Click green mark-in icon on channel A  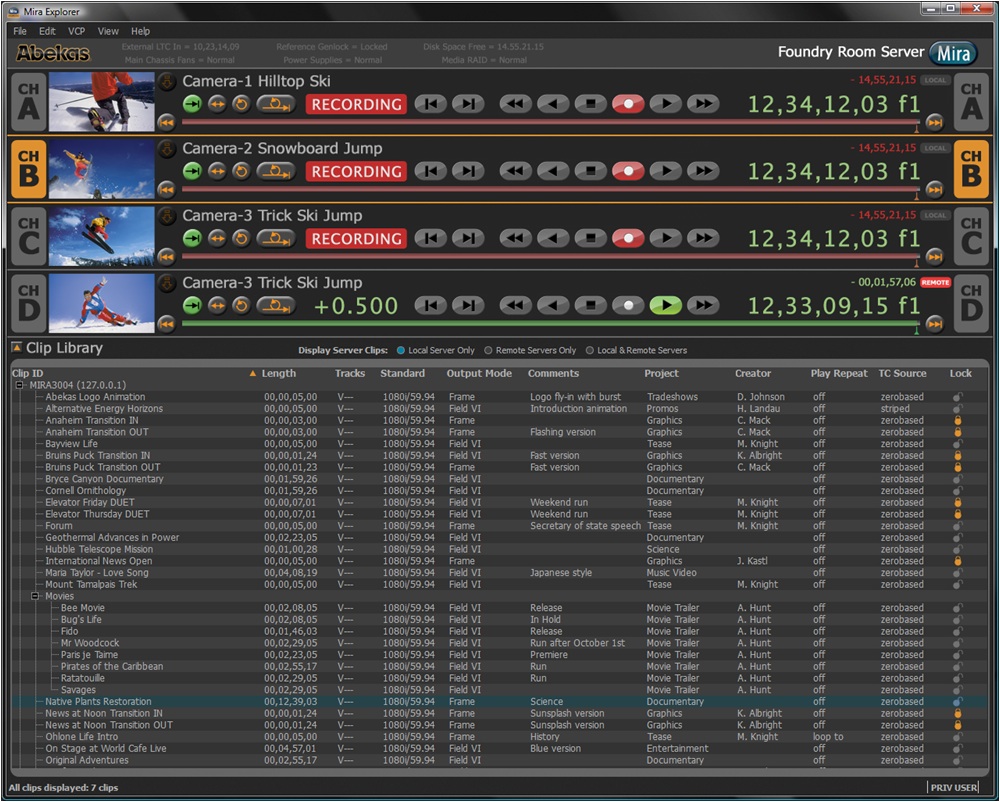pos(192,104)
